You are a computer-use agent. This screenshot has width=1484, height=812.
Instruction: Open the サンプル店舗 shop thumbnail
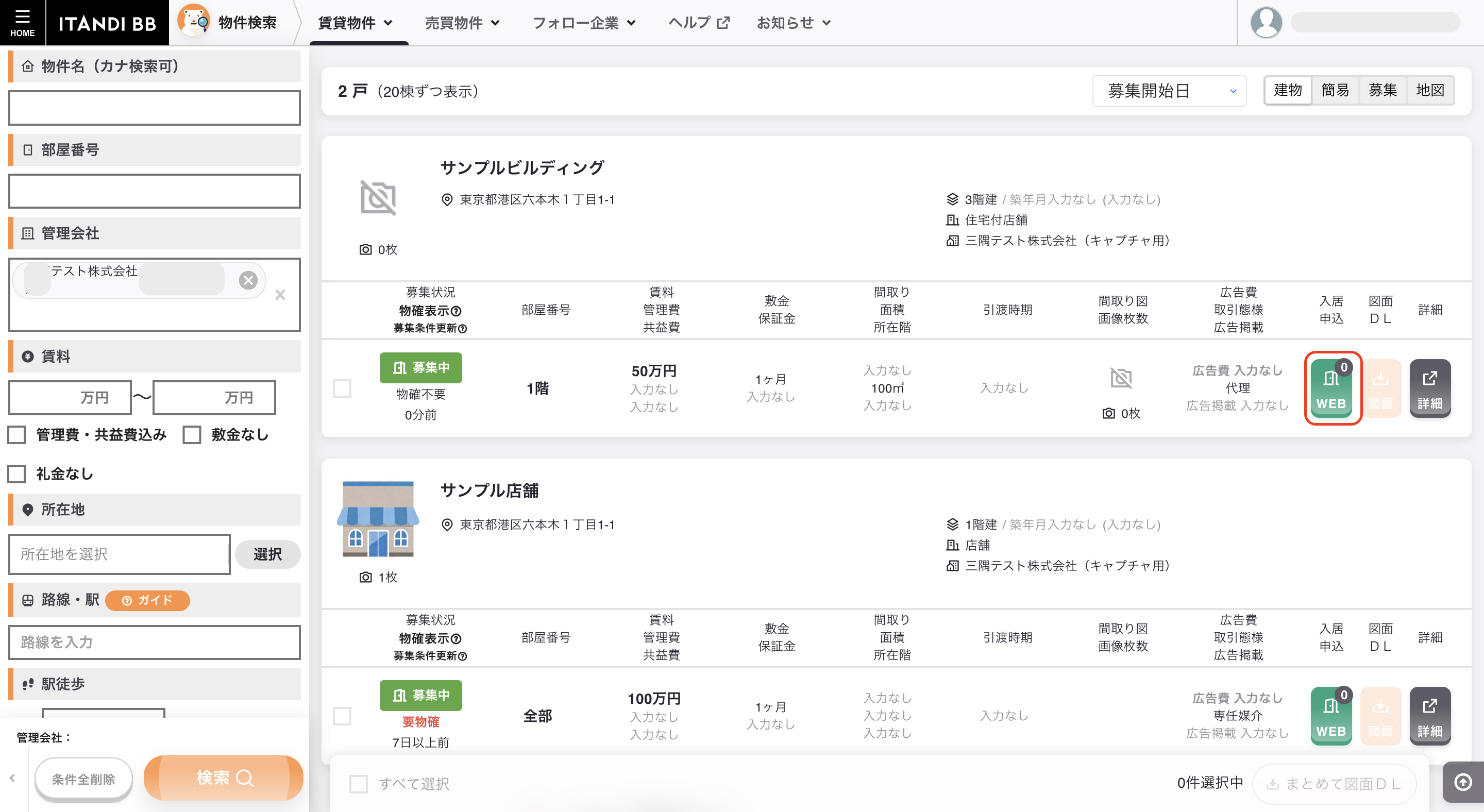[x=378, y=519]
